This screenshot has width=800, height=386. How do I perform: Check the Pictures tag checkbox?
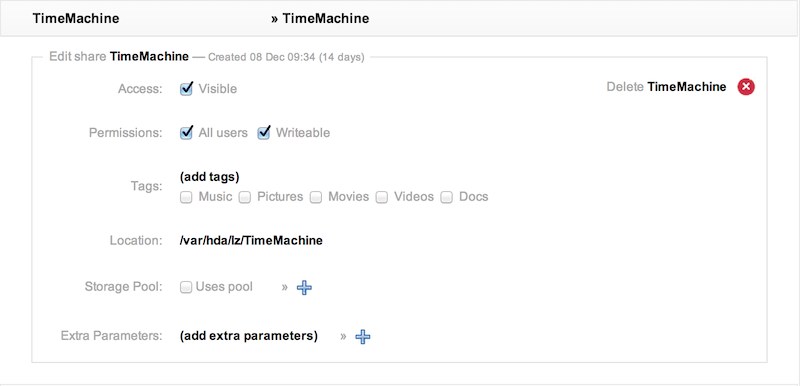(x=245, y=197)
